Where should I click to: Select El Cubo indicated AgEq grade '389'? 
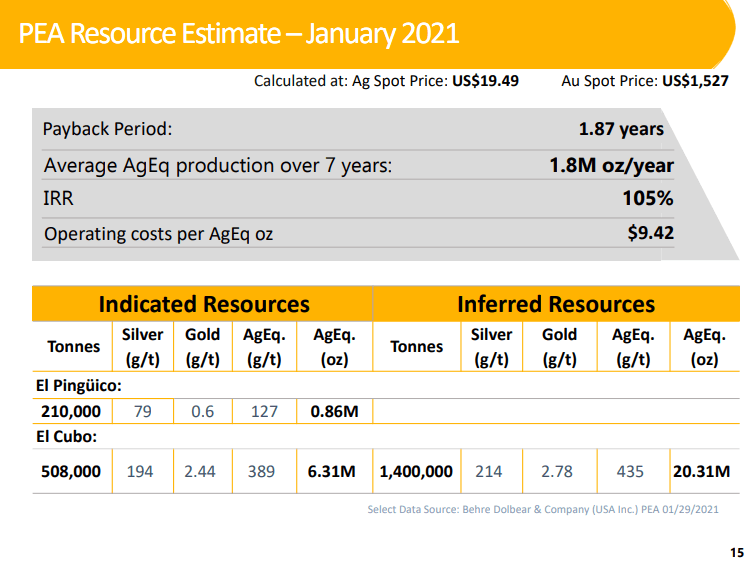click(x=261, y=471)
